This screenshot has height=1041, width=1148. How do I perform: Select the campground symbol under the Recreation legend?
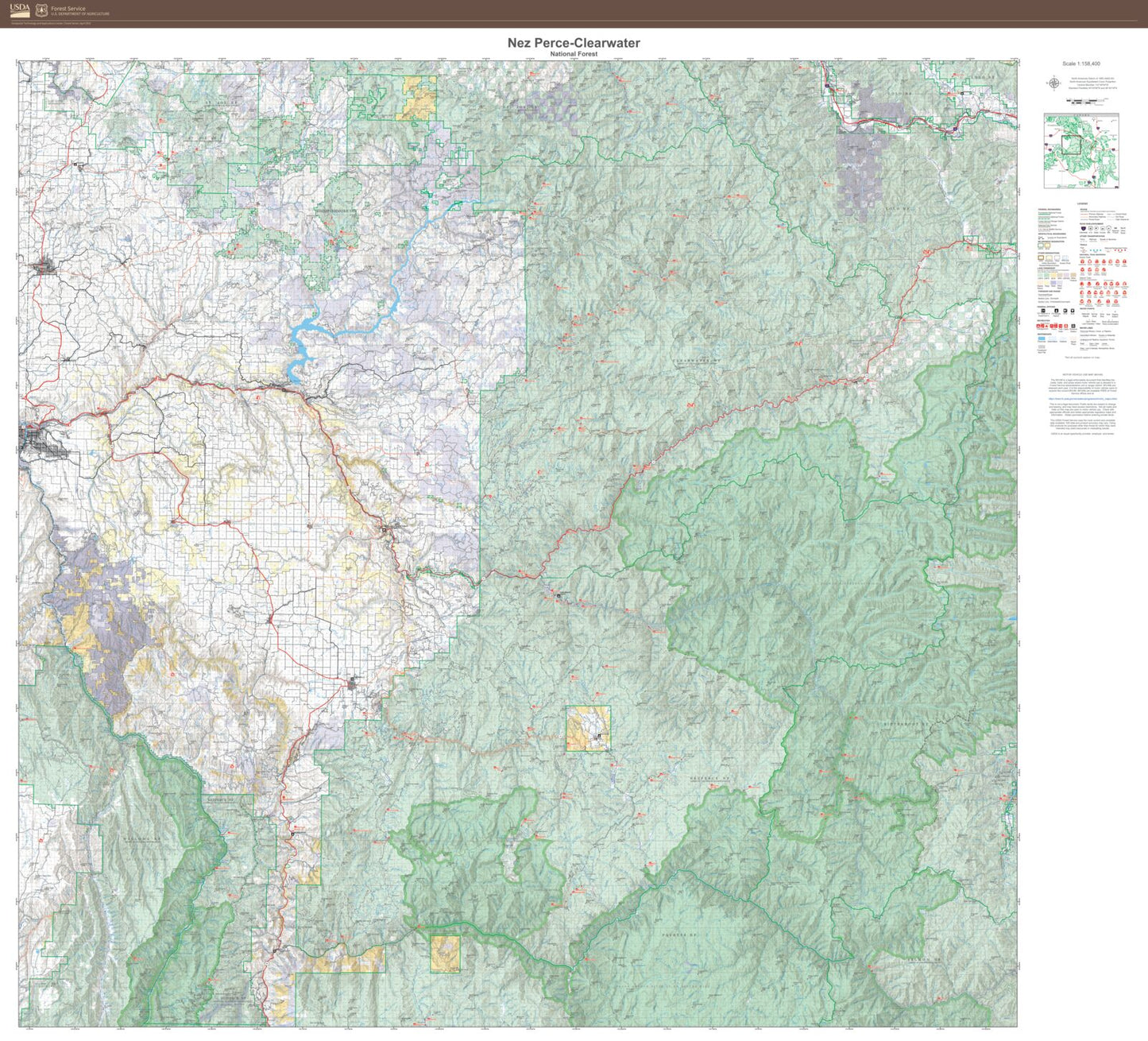[x=1038, y=326]
